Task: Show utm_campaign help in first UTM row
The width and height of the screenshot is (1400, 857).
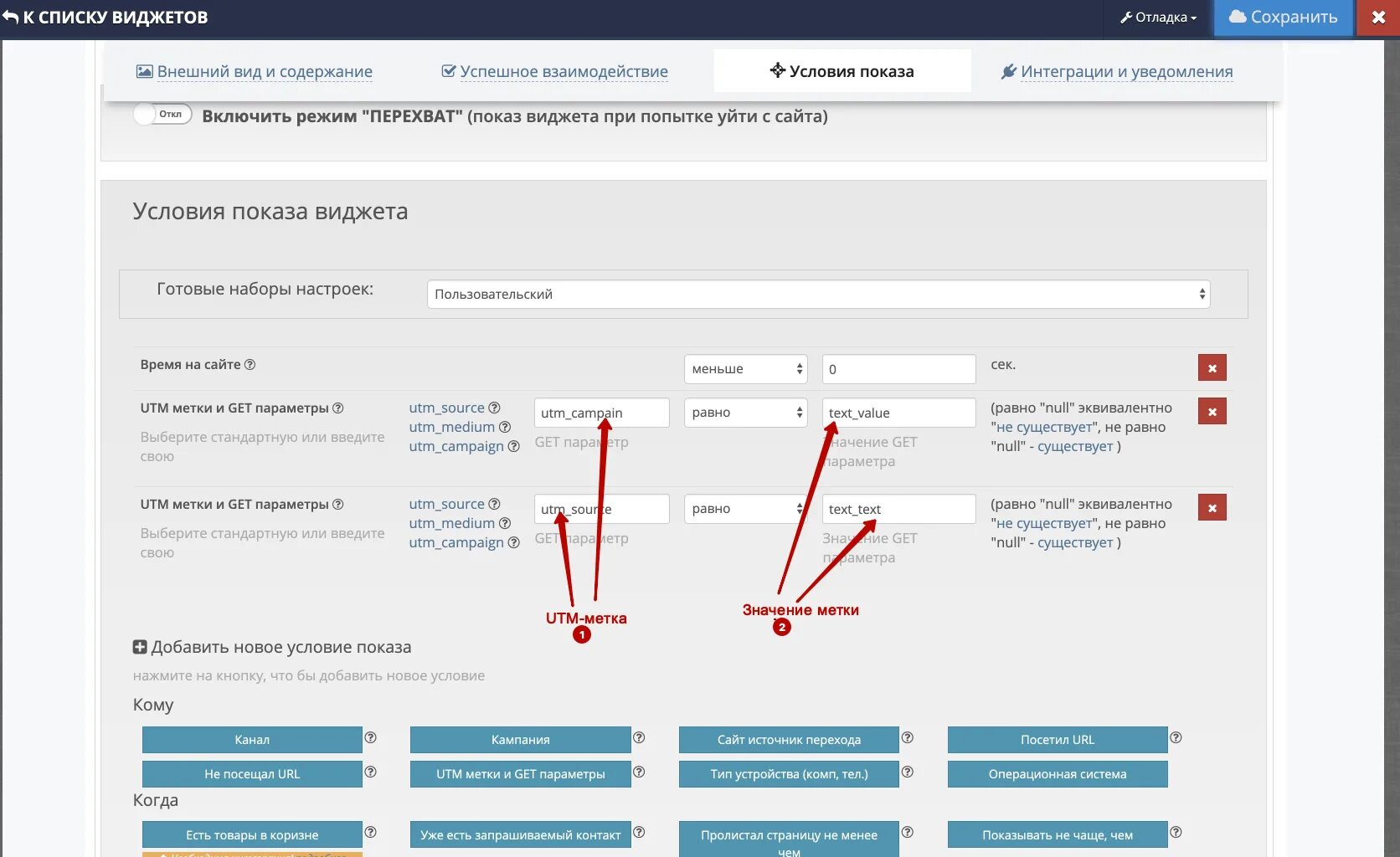Action: click(x=514, y=446)
